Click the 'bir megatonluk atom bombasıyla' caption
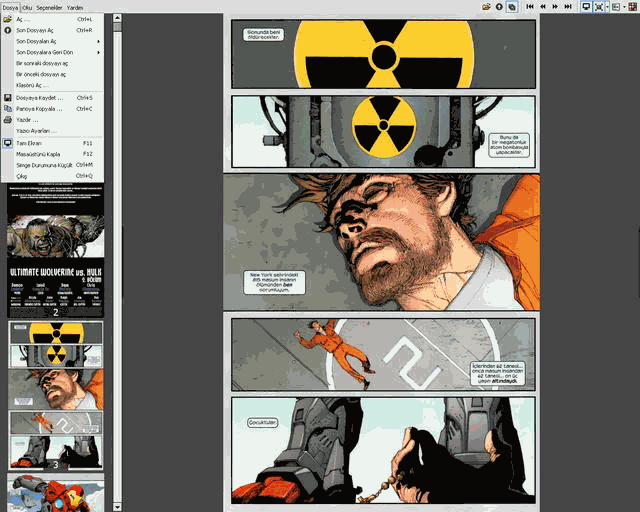The height and width of the screenshot is (512, 640). [x=509, y=145]
